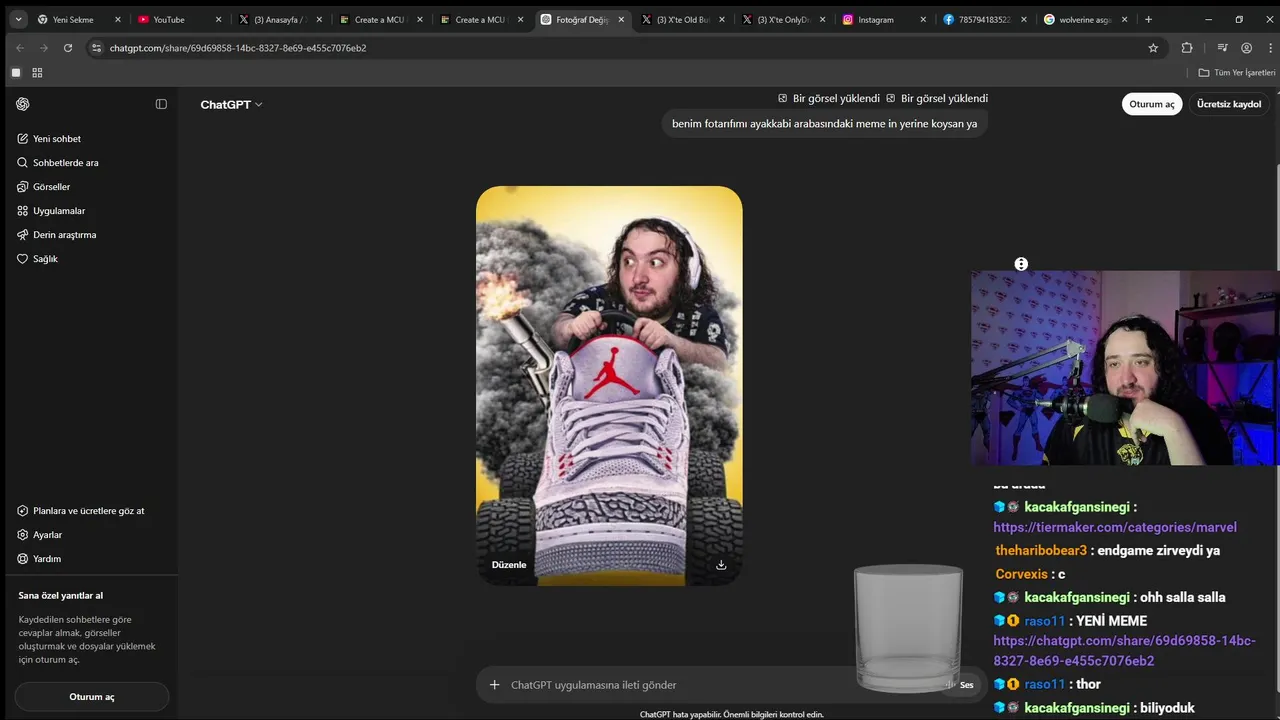Click the webcam overlay options dots
This screenshot has width=1280, height=720.
coord(1021,264)
